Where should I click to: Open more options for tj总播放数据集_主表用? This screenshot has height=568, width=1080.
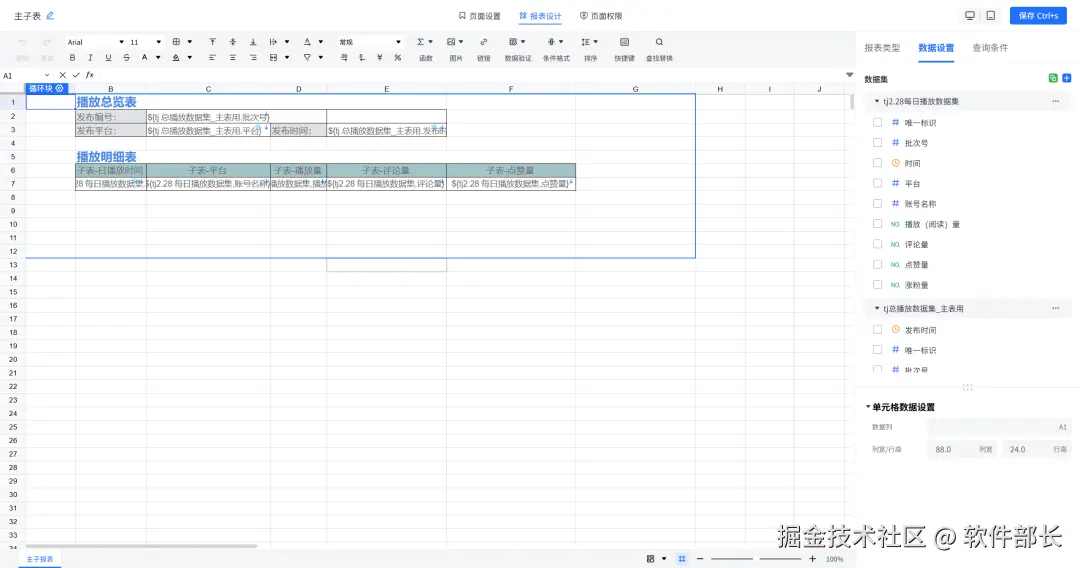coord(1056,308)
